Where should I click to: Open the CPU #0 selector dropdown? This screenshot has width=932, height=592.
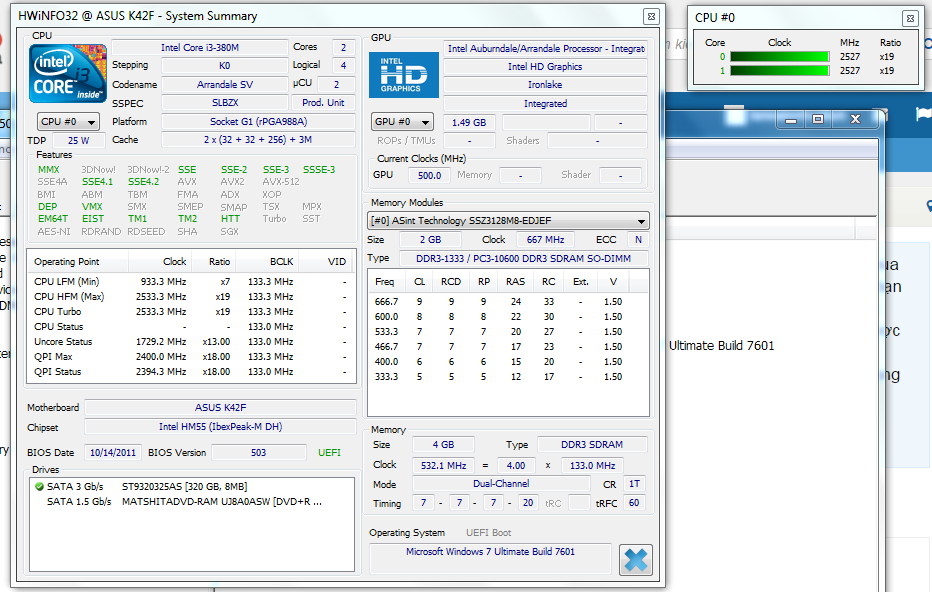(x=68, y=122)
